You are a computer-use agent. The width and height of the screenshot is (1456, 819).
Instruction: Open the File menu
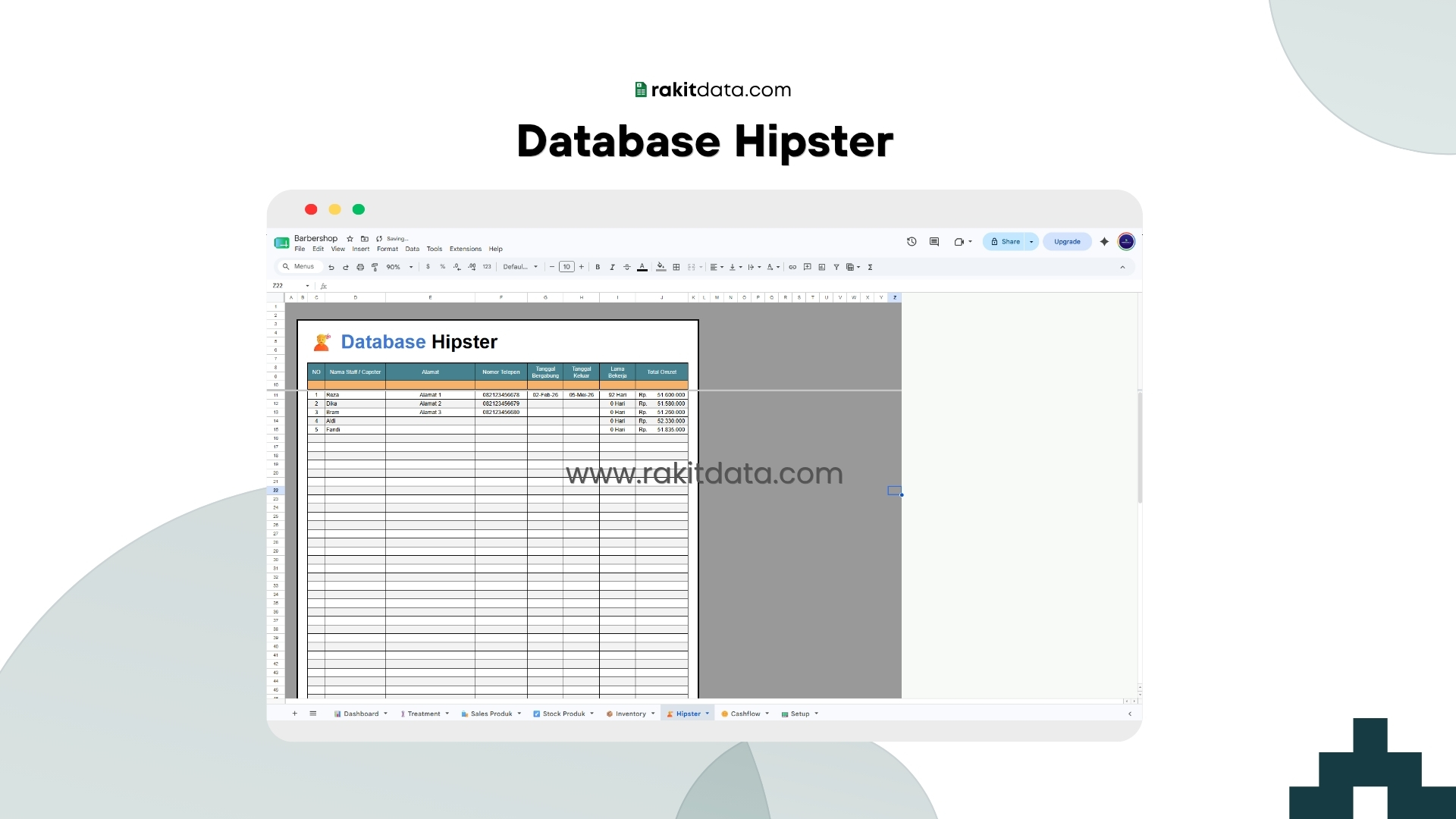tap(300, 249)
